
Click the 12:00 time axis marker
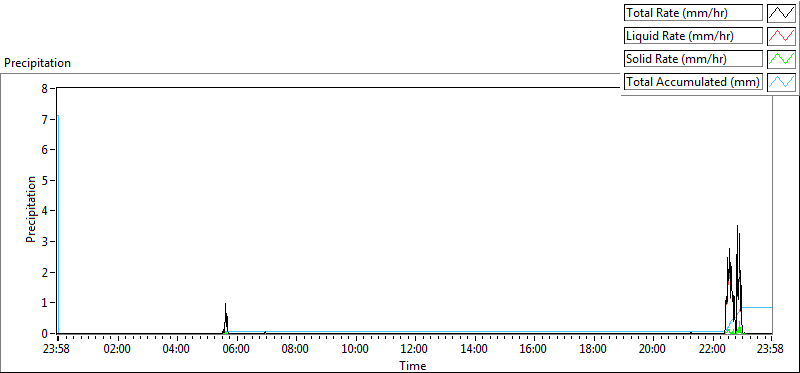point(415,350)
